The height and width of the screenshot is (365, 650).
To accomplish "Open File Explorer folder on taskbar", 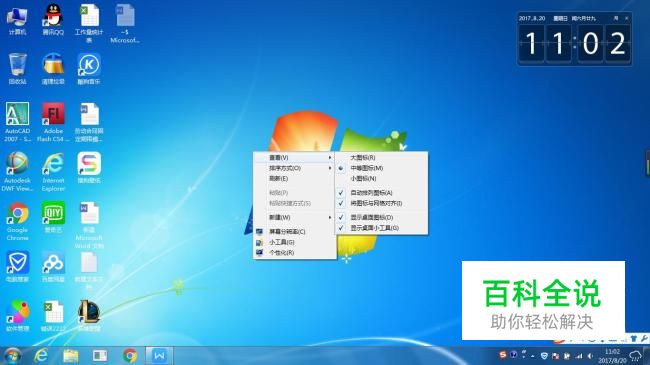I will [x=70, y=355].
